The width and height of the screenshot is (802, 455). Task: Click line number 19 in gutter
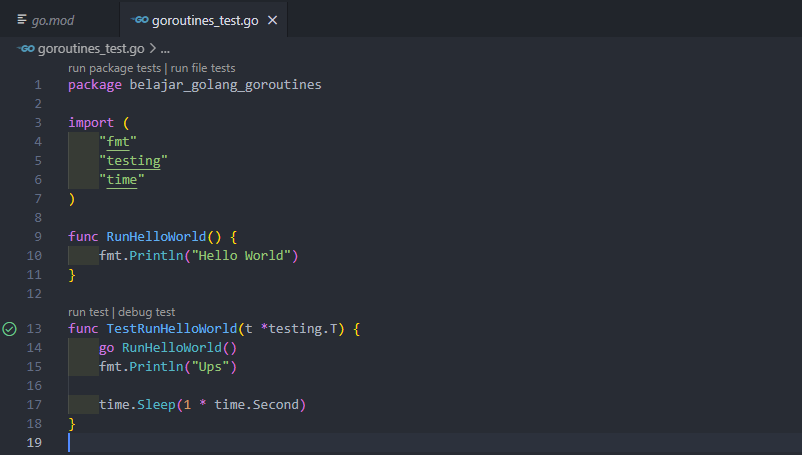click(34, 443)
